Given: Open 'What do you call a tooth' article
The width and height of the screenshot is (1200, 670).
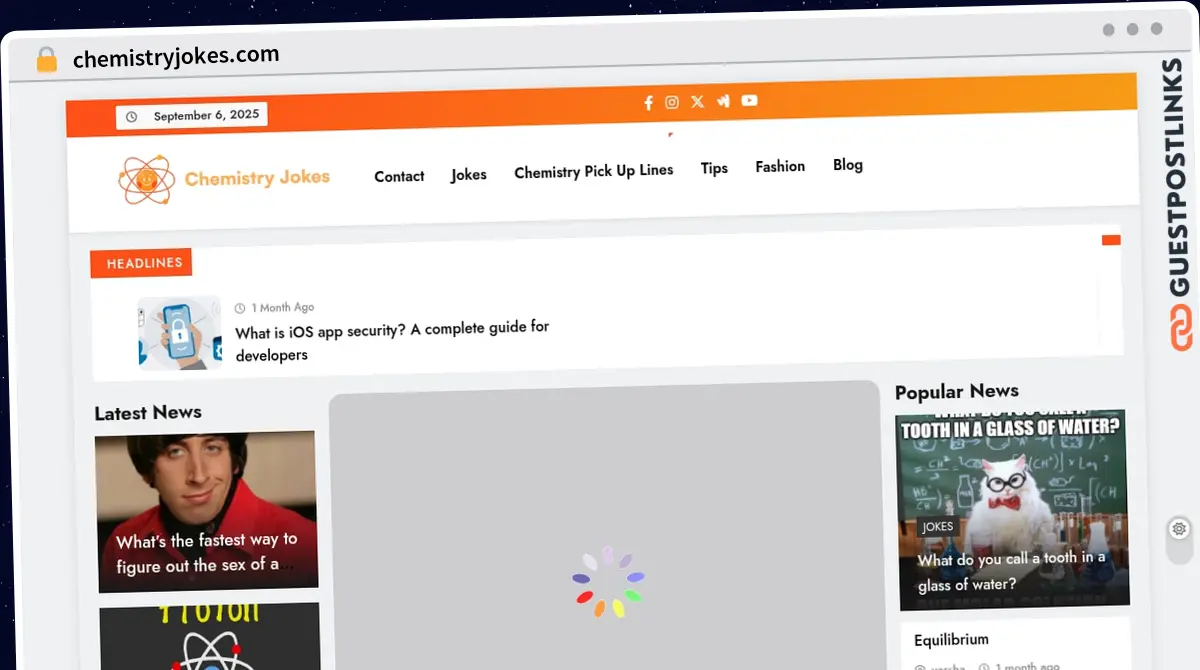Looking at the screenshot, I should point(1012,571).
